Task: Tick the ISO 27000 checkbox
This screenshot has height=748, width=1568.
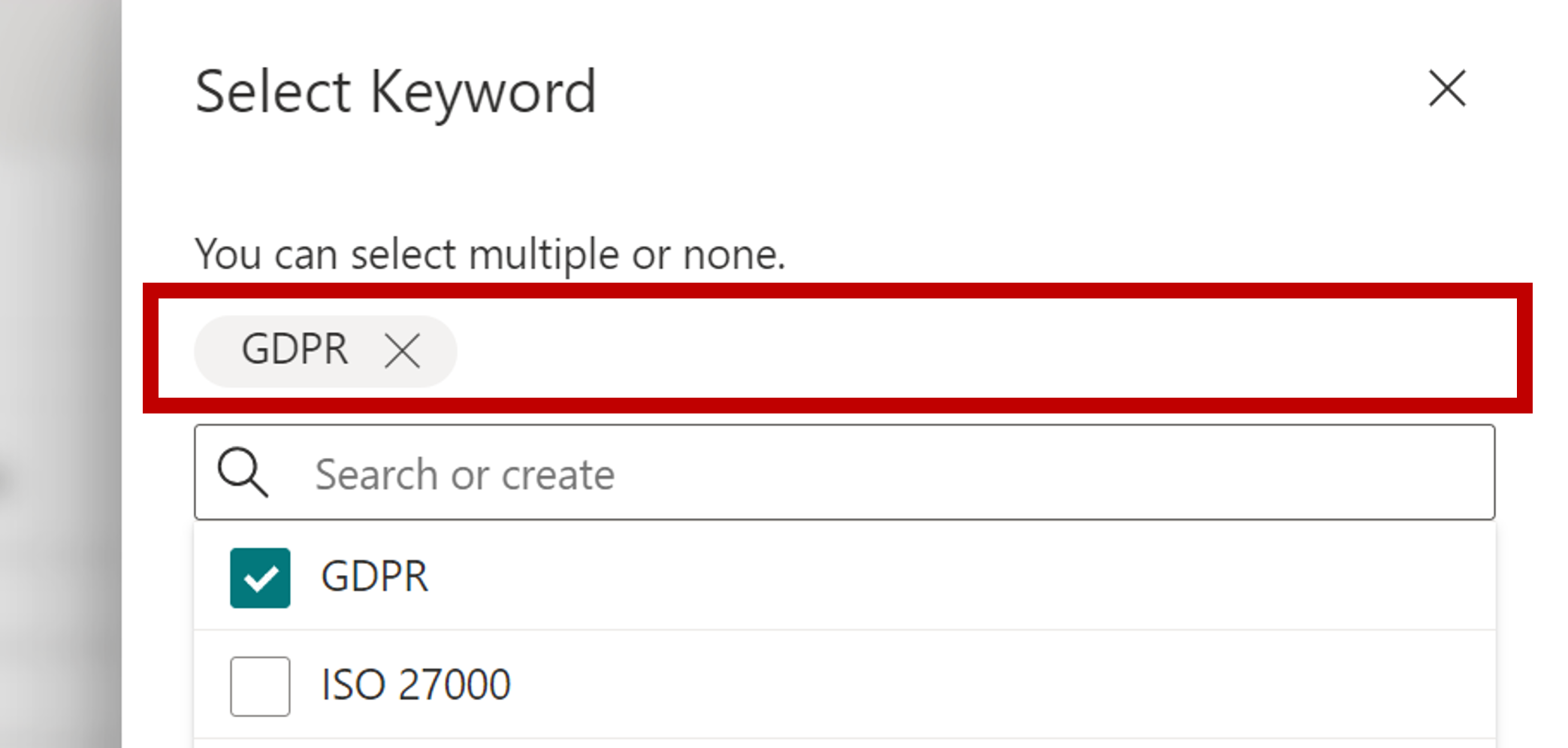Action: pyautogui.click(x=260, y=686)
